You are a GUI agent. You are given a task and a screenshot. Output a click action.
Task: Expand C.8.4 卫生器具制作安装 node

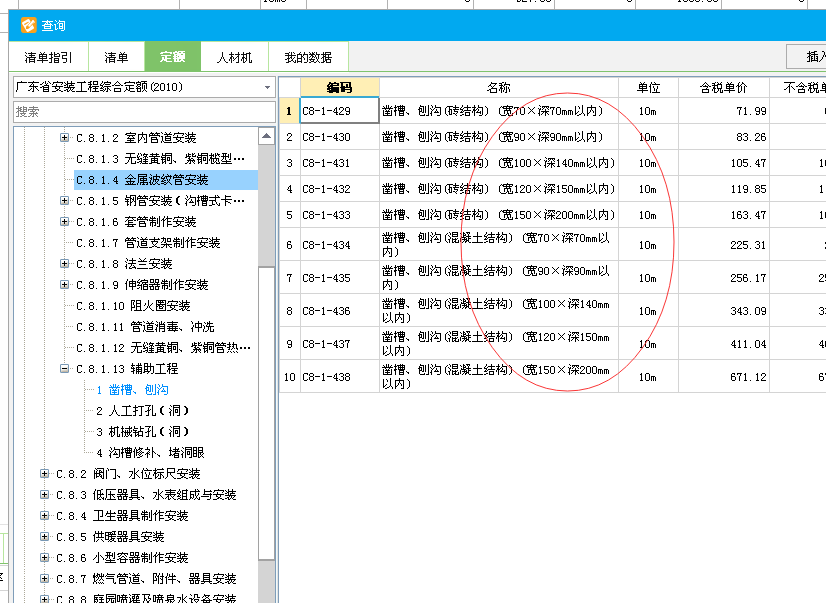[45, 516]
